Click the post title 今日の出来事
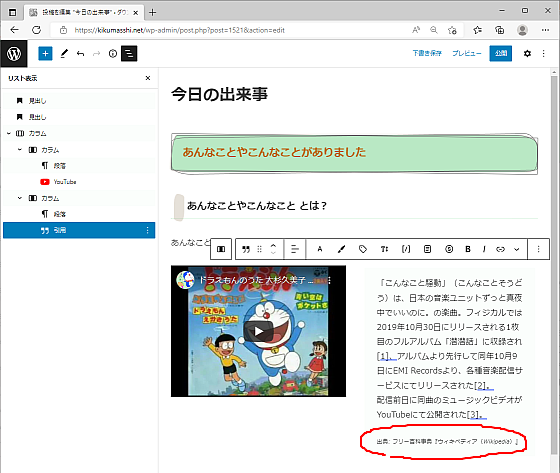This screenshot has width=560, height=473. 219,95
